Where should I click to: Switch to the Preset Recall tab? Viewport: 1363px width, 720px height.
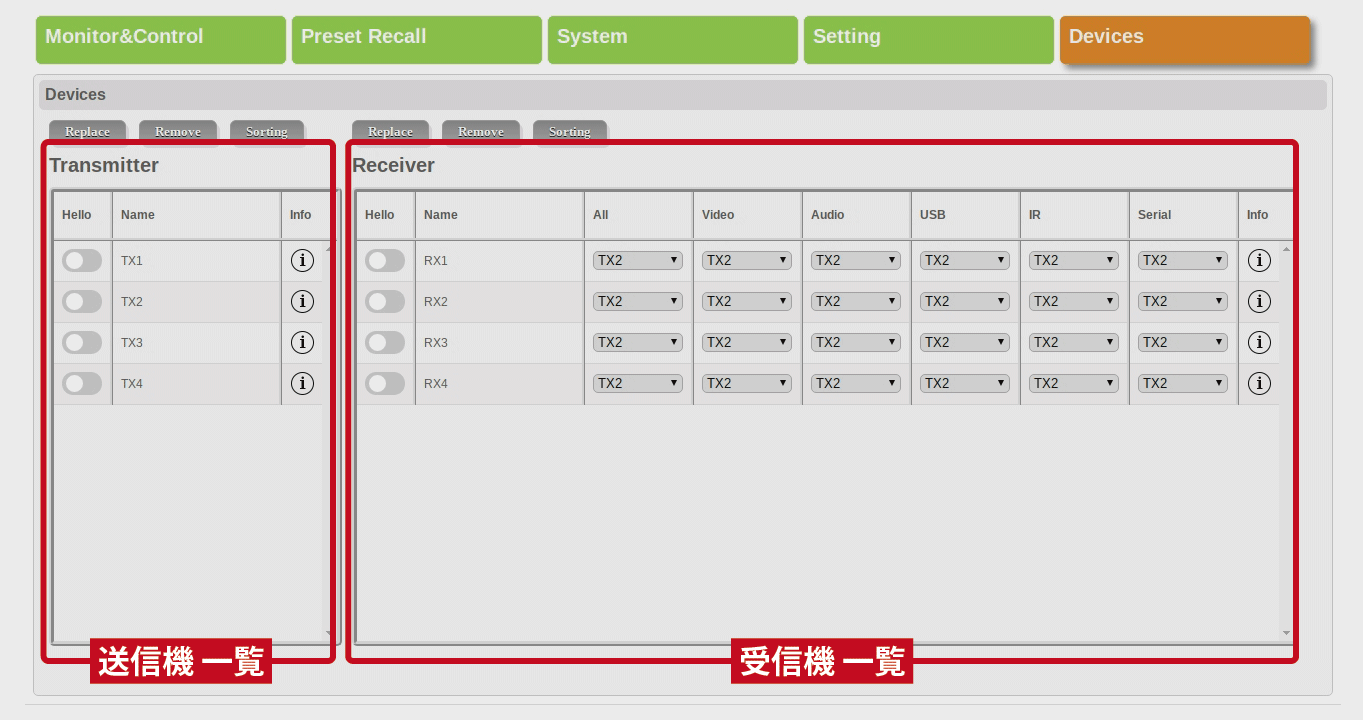point(417,40)
